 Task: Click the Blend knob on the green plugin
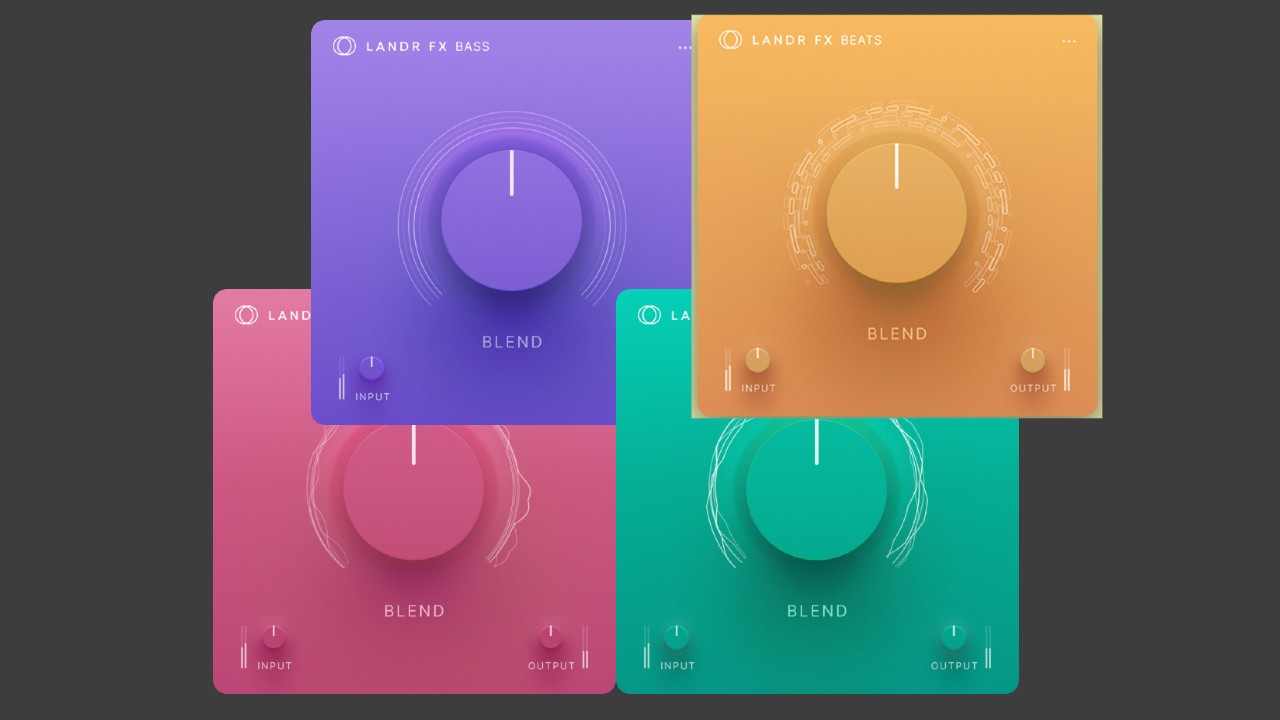click(817, 490)
